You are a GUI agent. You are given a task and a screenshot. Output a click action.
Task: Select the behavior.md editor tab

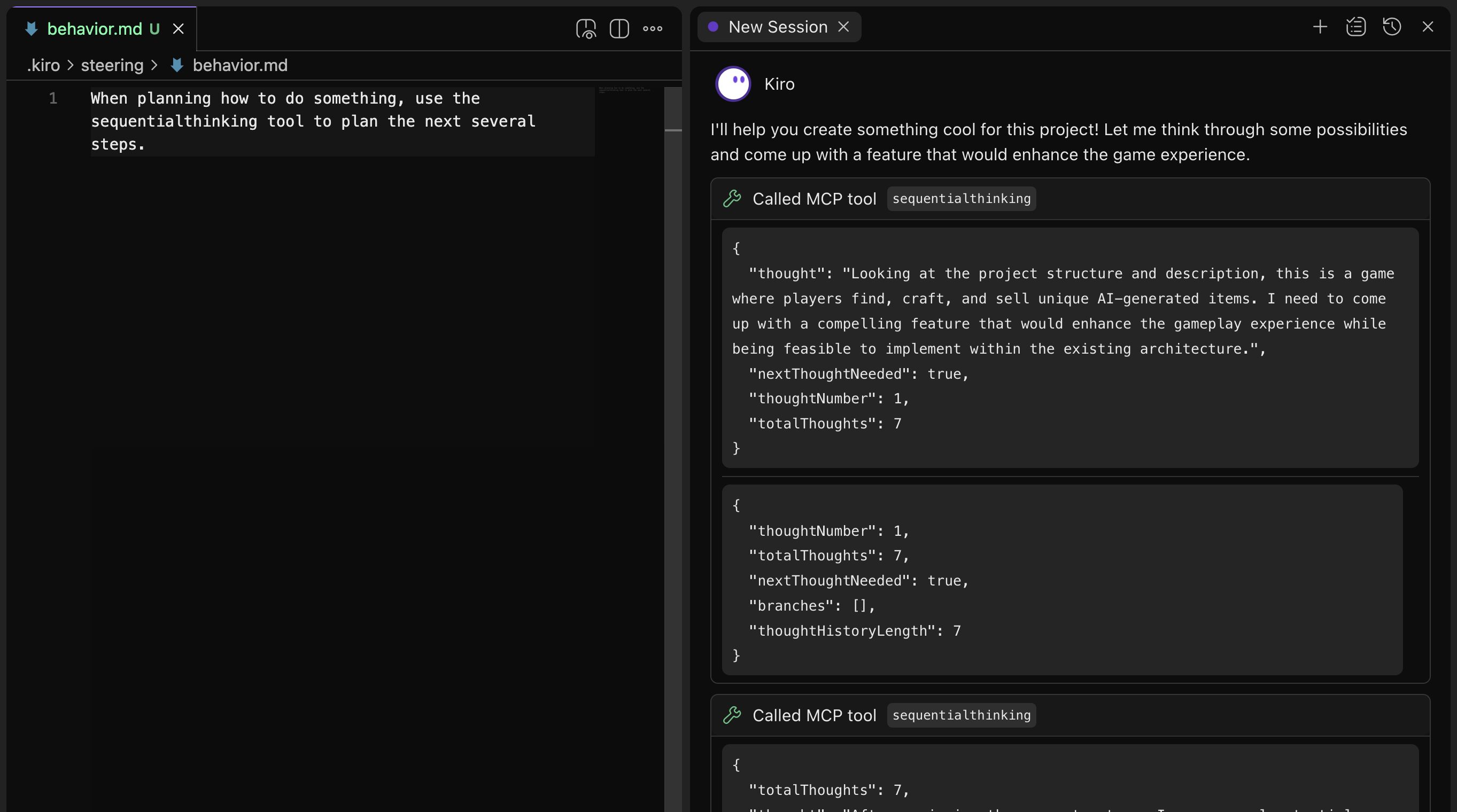click(95, 29)
